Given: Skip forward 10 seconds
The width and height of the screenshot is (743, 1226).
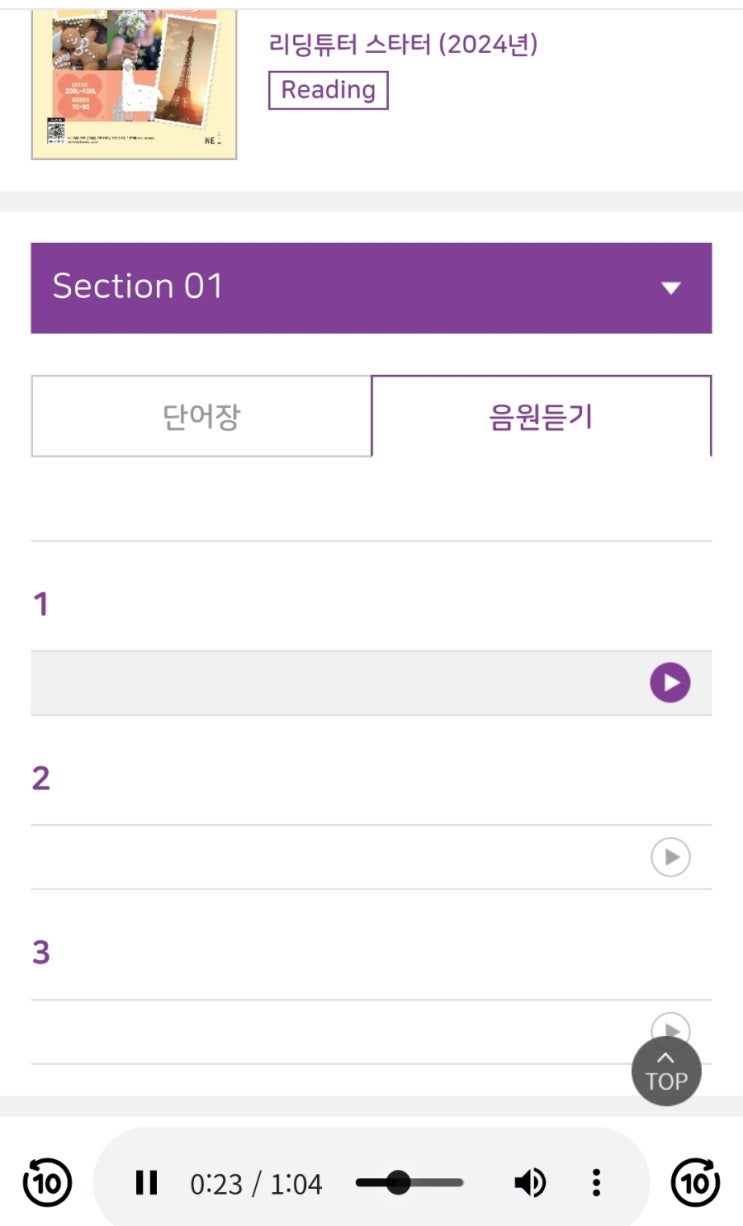Looking at the screenshot, I should coord(695,1183).
